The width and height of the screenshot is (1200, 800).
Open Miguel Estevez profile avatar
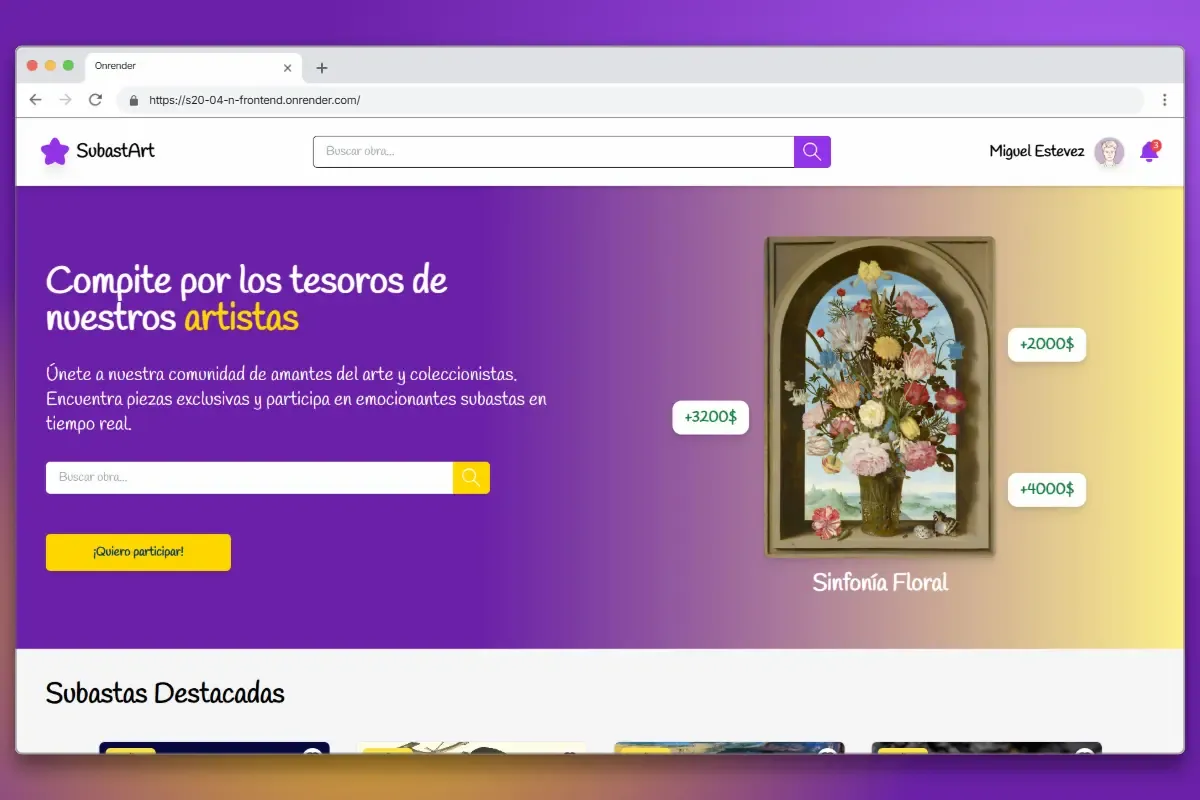point(1109,152)
